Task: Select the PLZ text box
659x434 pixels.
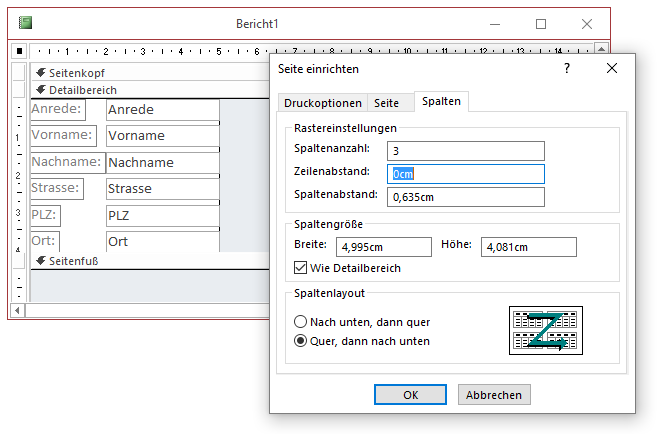Action: pos(163,216)
